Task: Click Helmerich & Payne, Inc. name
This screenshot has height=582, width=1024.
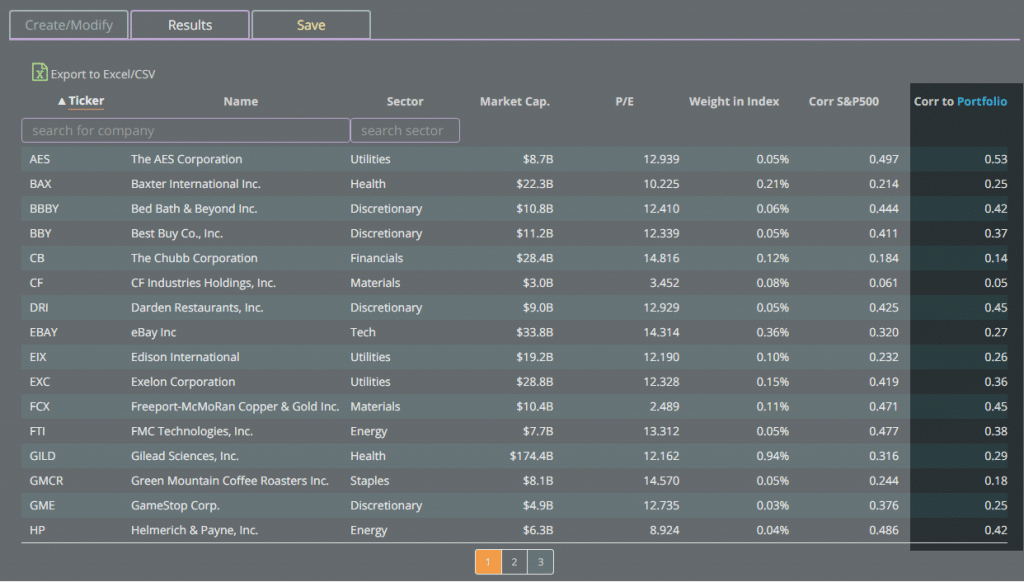Action: (x=195, y=530)
